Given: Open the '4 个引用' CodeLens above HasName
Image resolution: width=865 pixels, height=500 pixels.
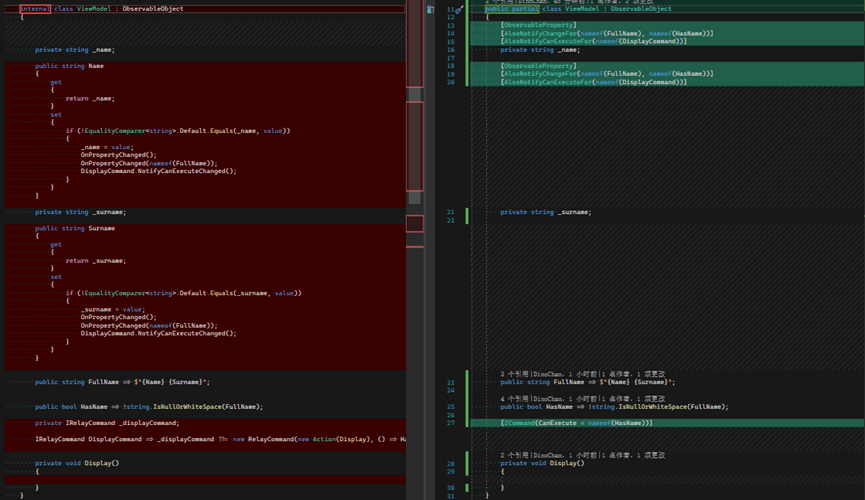Looking at the screenshot, I should [x=512, y=398].
